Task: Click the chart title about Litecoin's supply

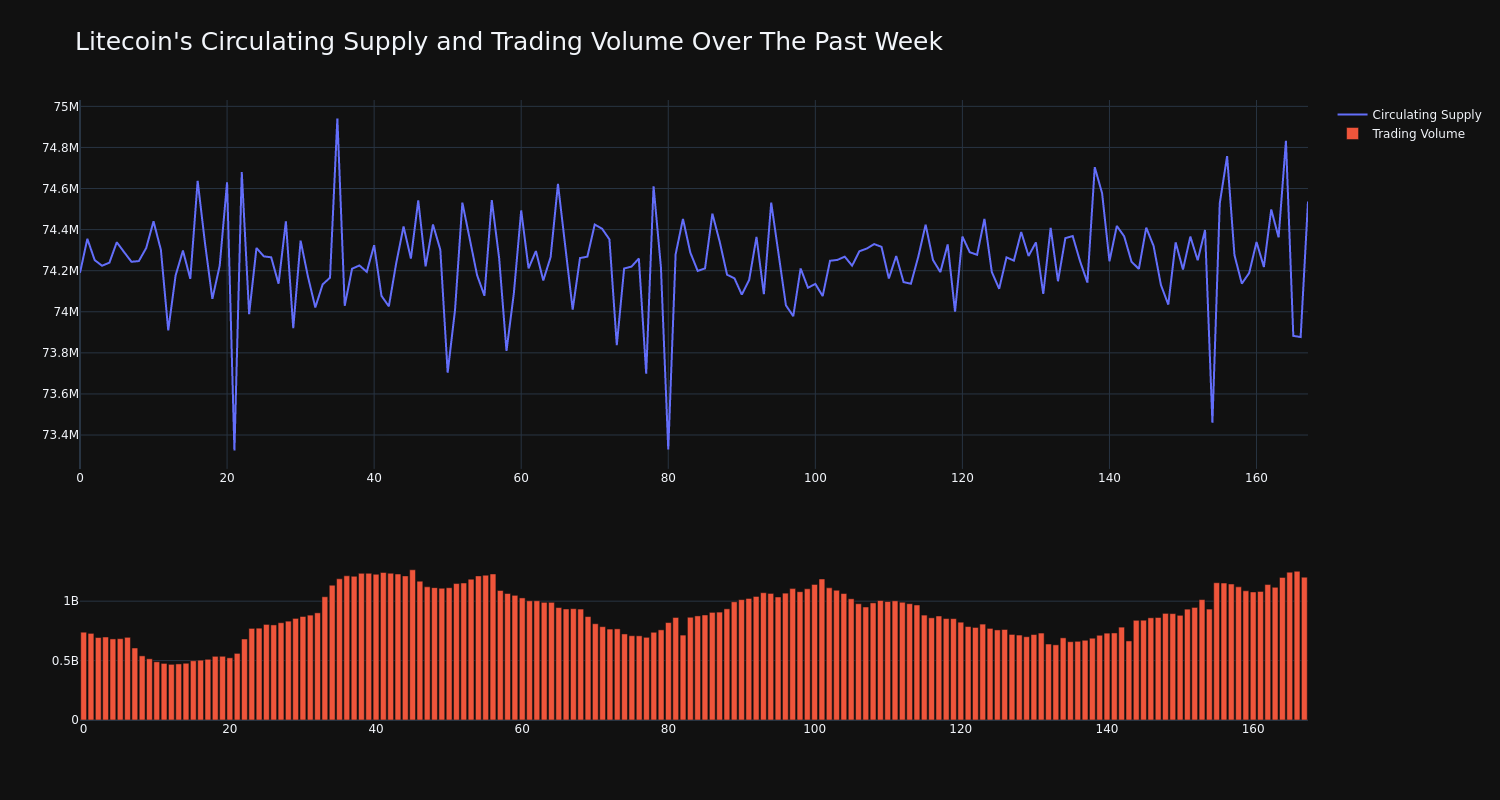Action: 508,42
